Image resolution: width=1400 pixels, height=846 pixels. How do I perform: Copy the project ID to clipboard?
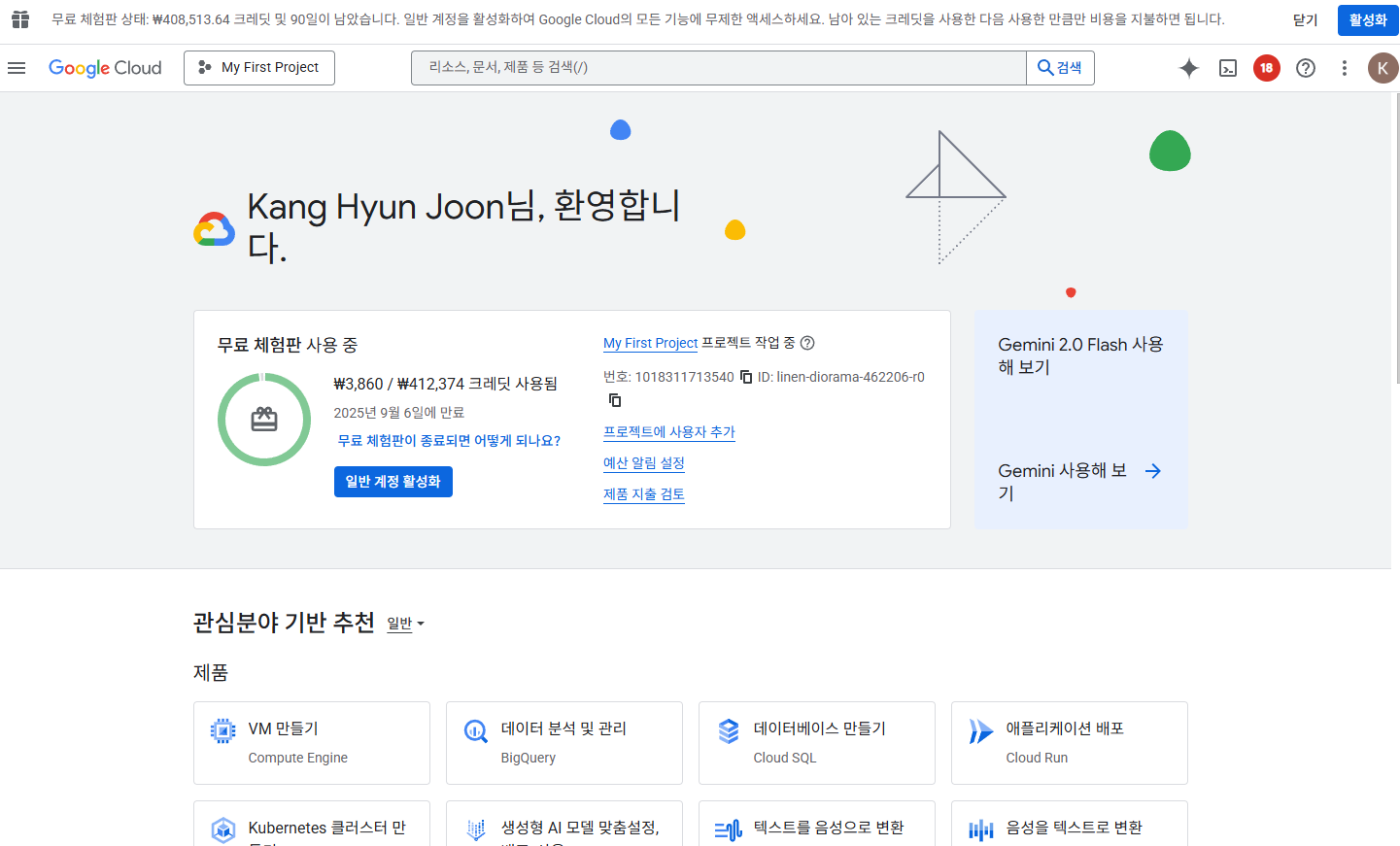coord(615,400)
